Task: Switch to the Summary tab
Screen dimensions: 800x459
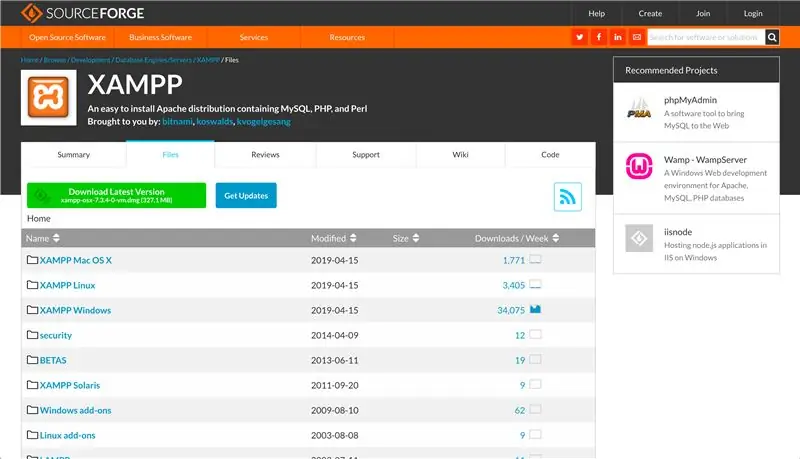Action: [73, 155]
